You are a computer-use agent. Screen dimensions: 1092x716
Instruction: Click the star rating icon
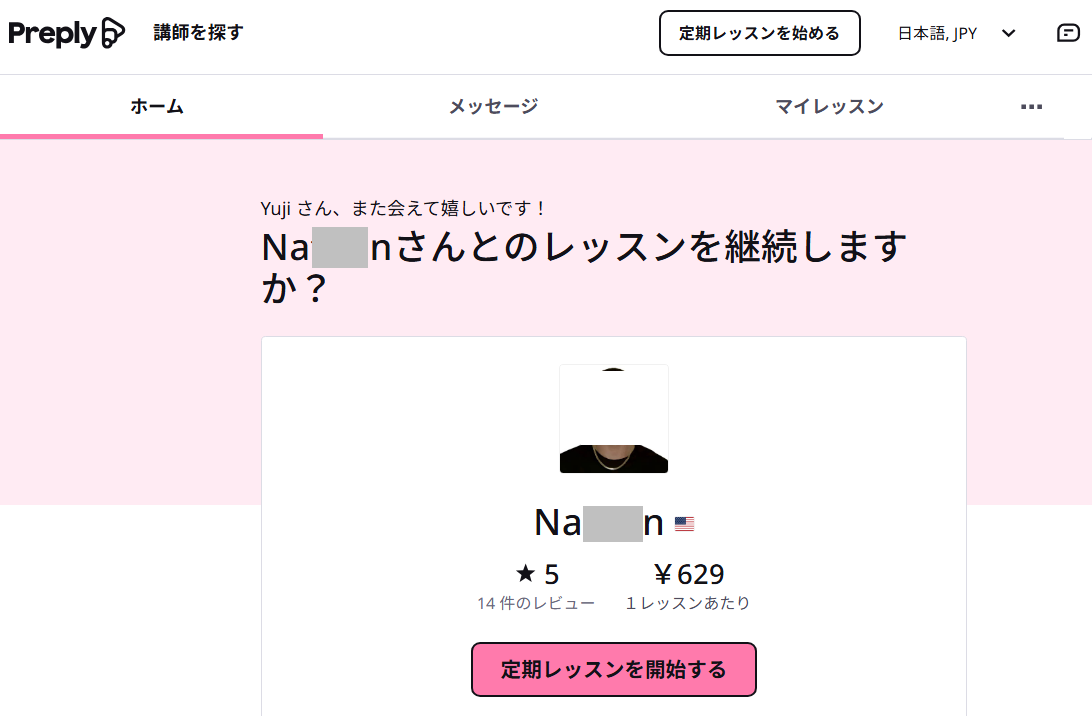[526, 574]
